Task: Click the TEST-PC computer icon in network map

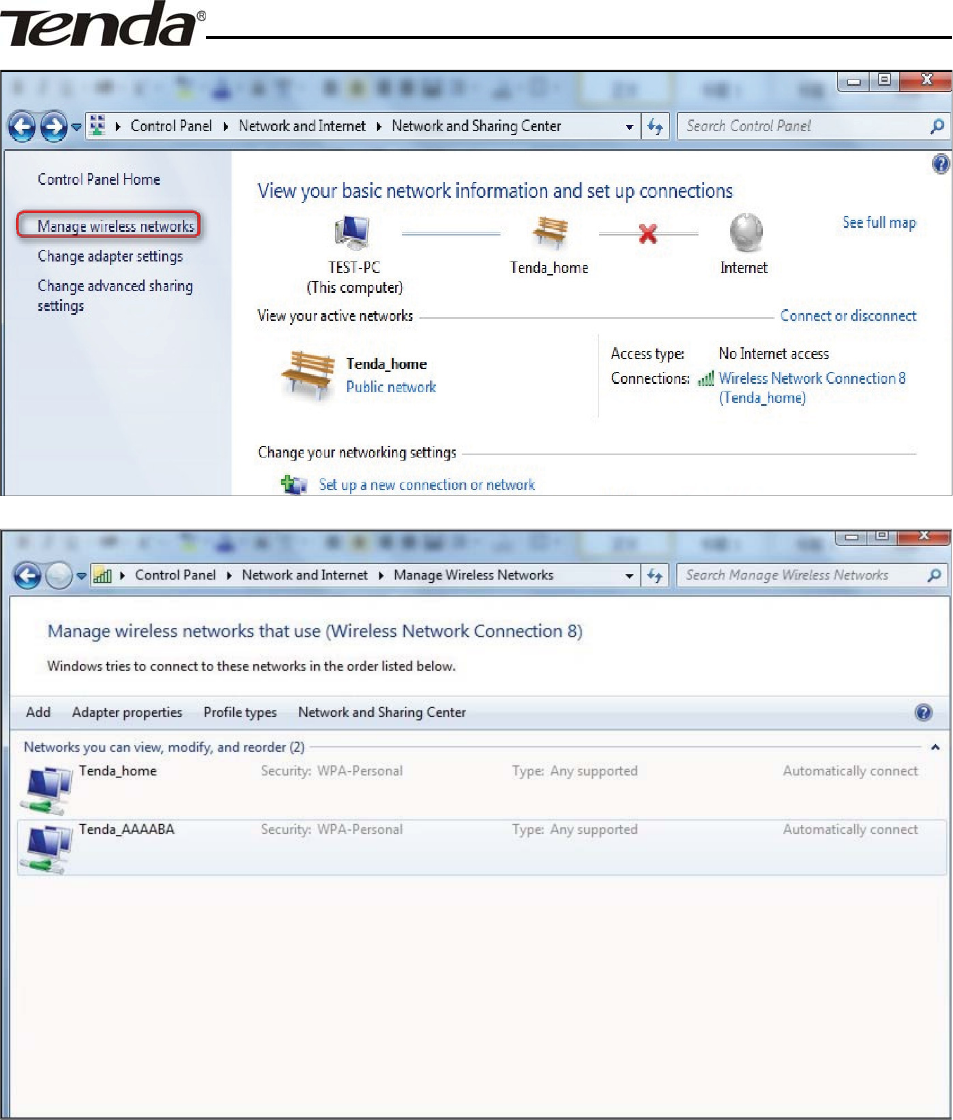Action: 352,232
